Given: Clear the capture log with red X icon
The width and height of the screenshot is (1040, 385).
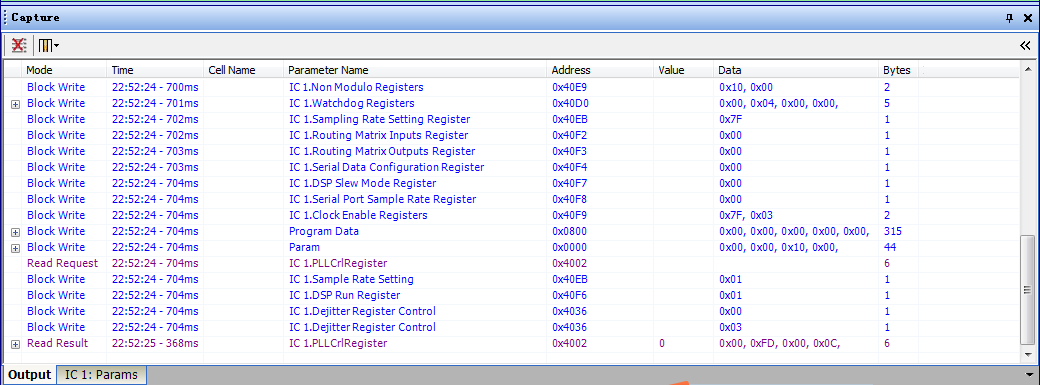Looking at the screenshot, I should pyautogui.click(x=19, y=45).
